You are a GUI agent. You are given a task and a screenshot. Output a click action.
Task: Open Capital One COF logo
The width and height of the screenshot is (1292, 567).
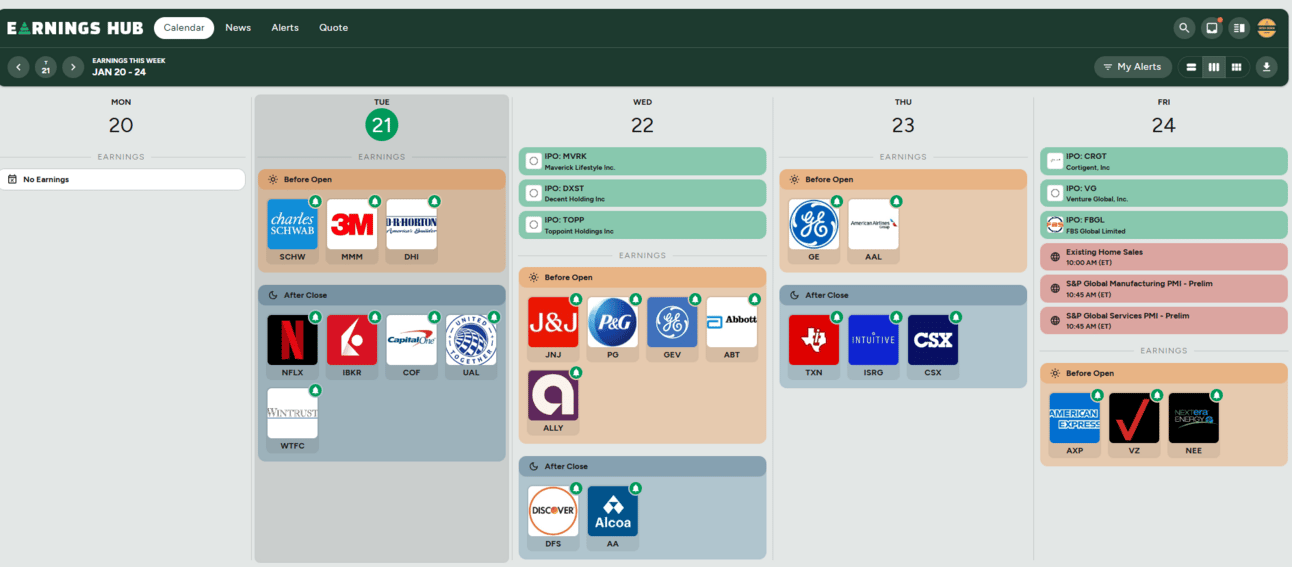click(412, 340)
